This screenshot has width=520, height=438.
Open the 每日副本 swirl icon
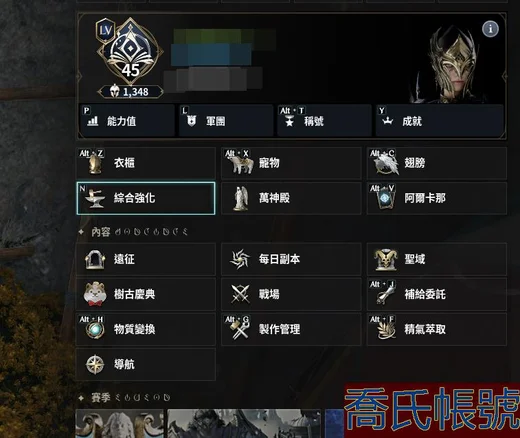coord(240,259)
